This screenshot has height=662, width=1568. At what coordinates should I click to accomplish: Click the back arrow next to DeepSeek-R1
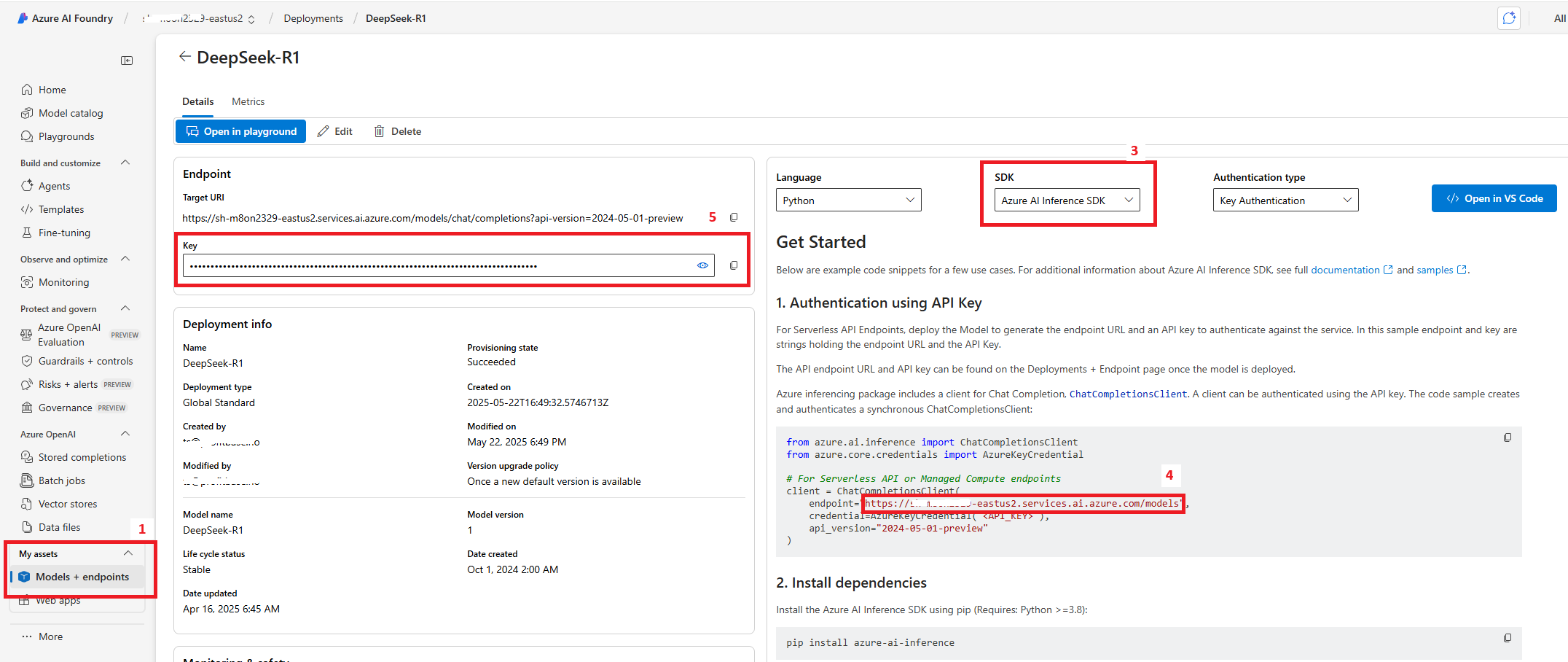click(184, 57)
